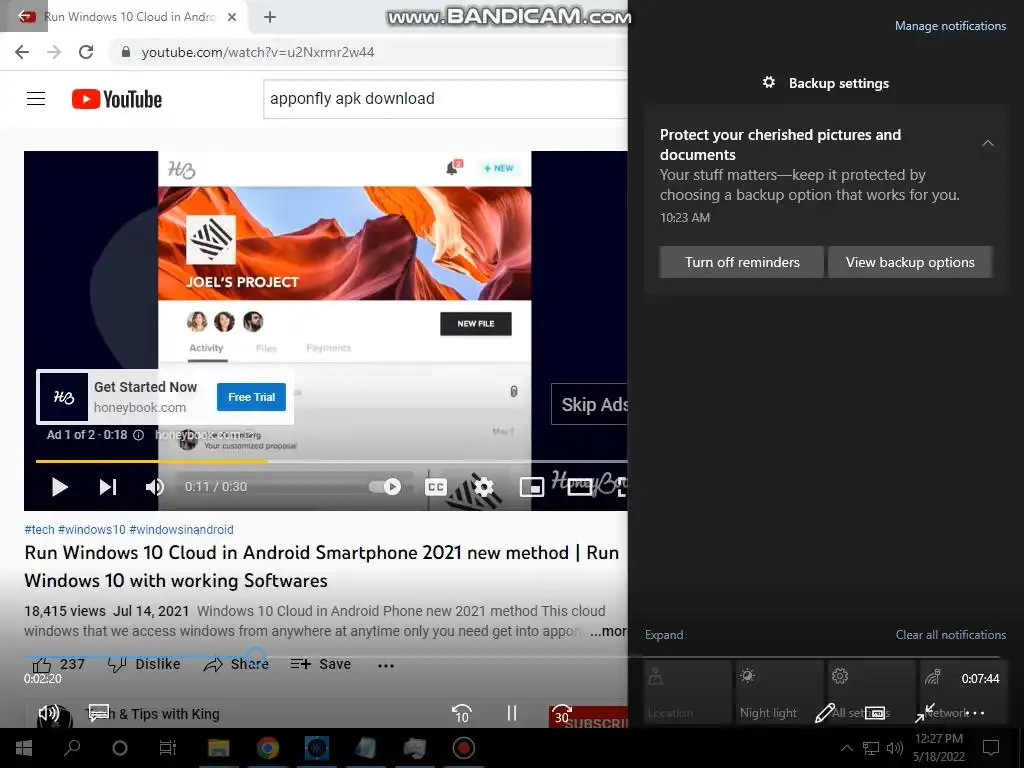Toggle Action Center notification icon
The width and height of the screenshot is (1024, 768).
tap(991, 748)
